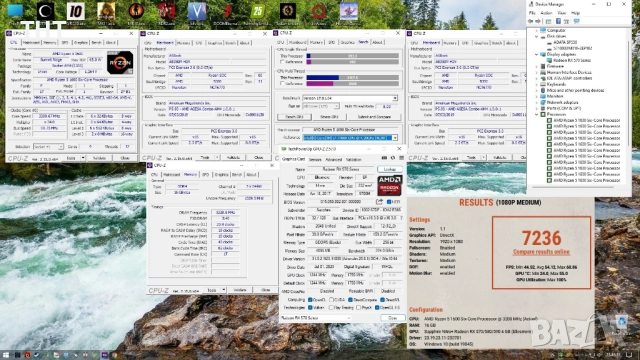Collapse Processors node in Device Manager
Viewport: 640px width, 360px height.
click(537, 114)
